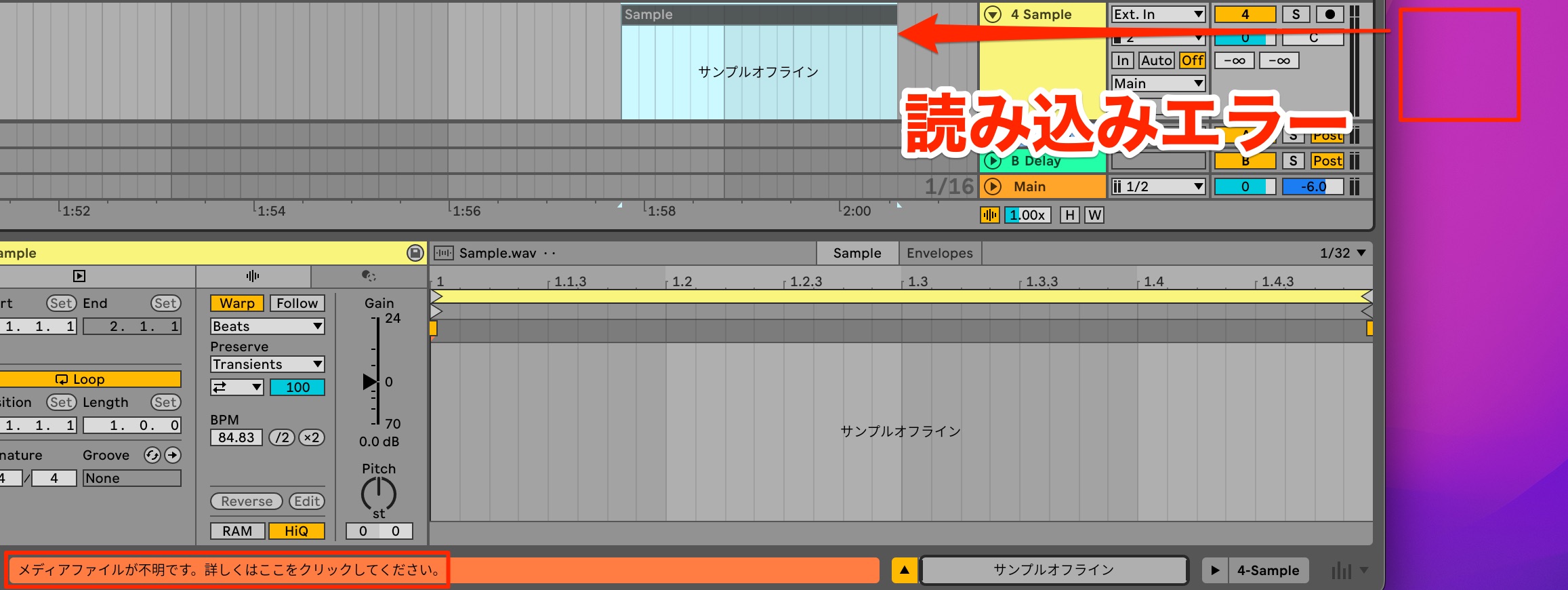Click the Main track -6.0 volume field
Screen dimensions: 1568x590
(1313, 186)
